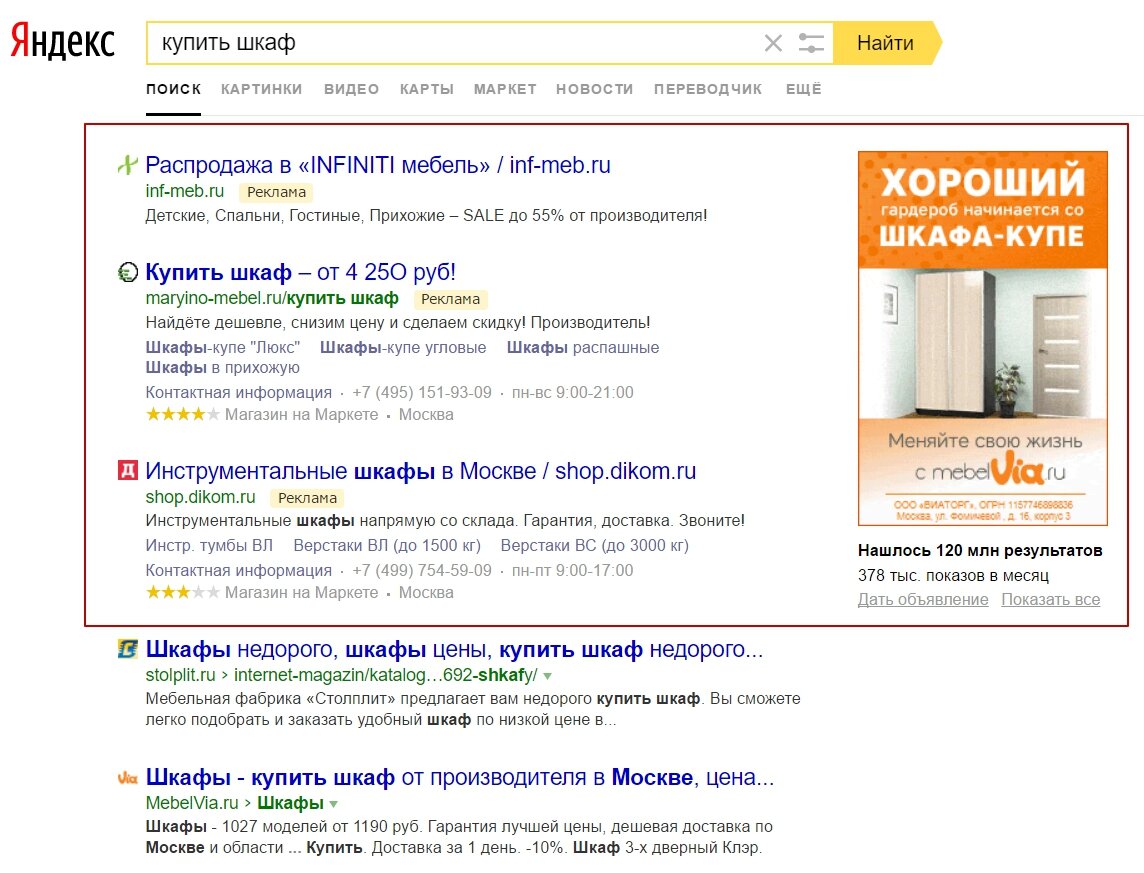This screenshot has height=873, width=1144.
Task: Click the orange mebelVia шкаф-купе banner
Action: click(983, 338)
